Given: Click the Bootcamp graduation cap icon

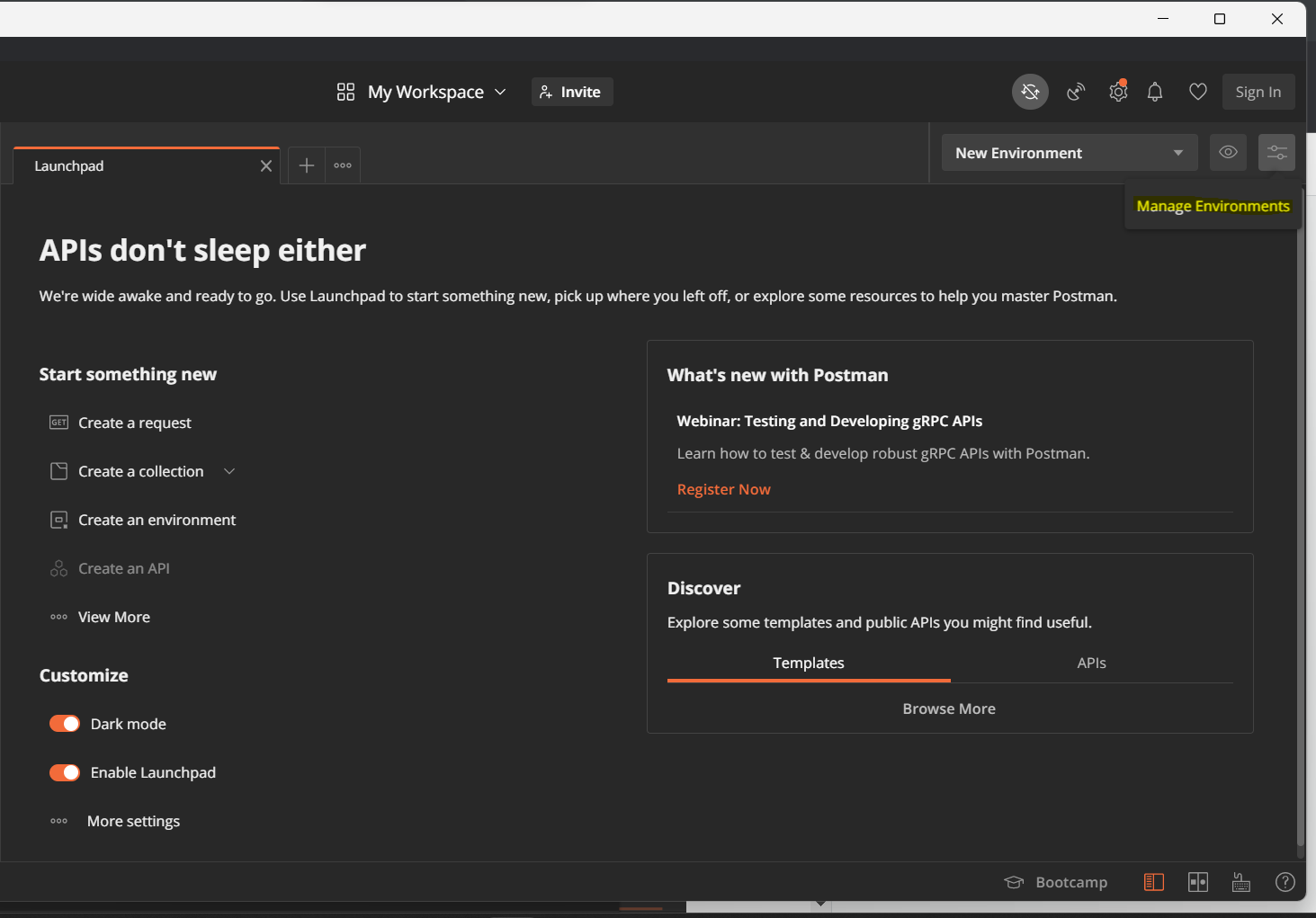Looking at the screenshot, I should click(1014, 882).
